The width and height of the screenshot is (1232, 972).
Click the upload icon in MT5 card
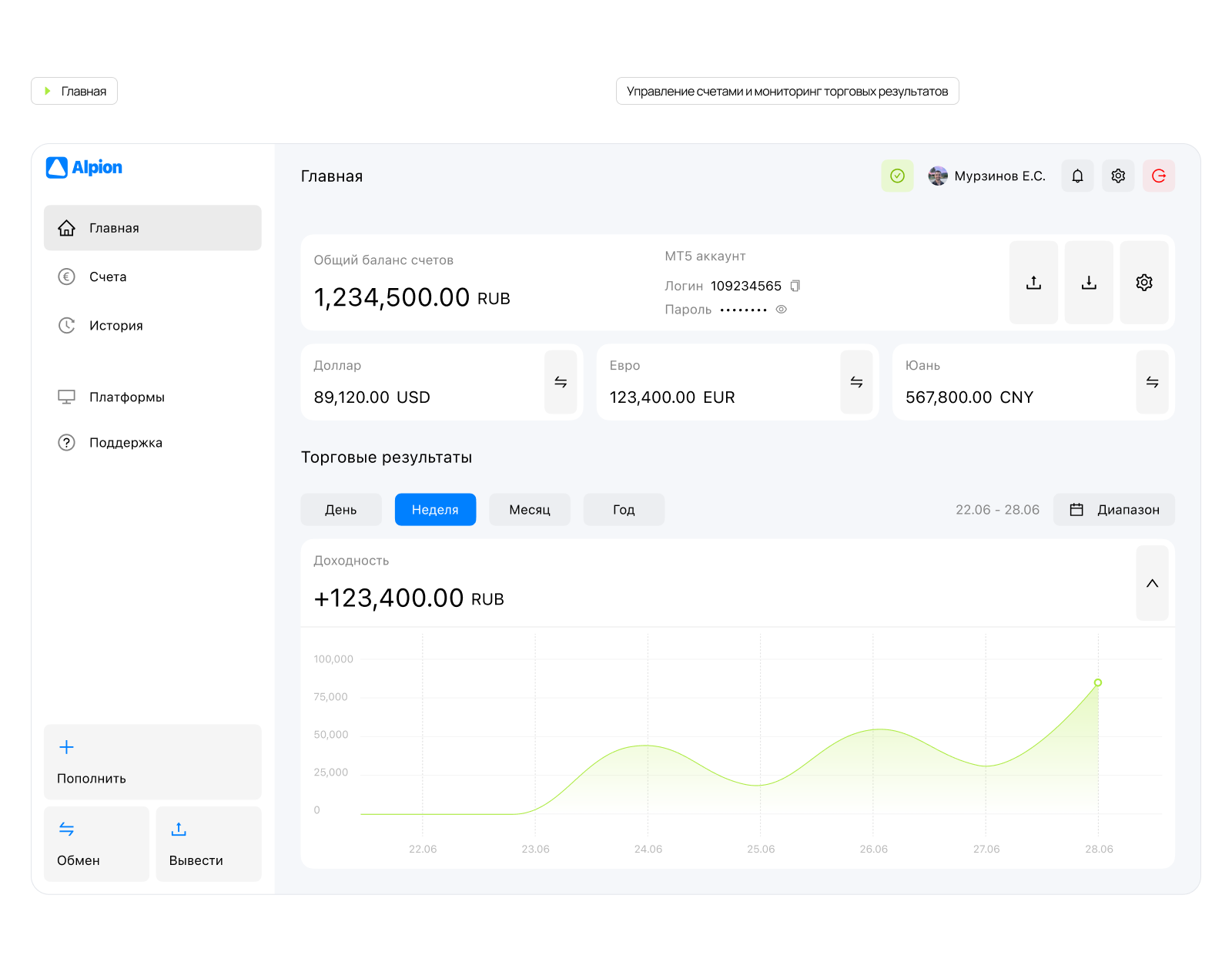[1033, 283]
